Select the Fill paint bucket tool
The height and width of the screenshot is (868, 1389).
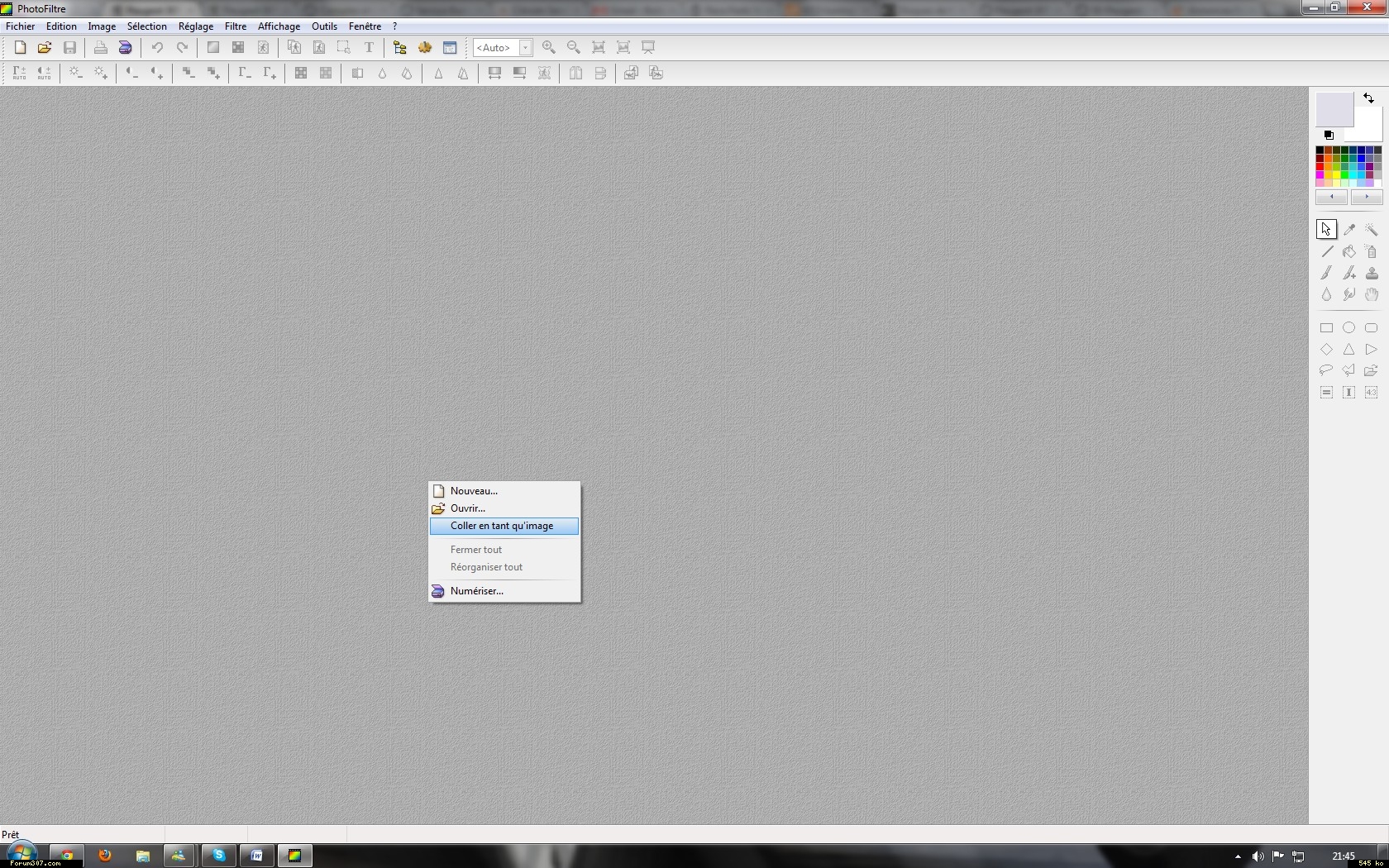[x=1349, y=251]
